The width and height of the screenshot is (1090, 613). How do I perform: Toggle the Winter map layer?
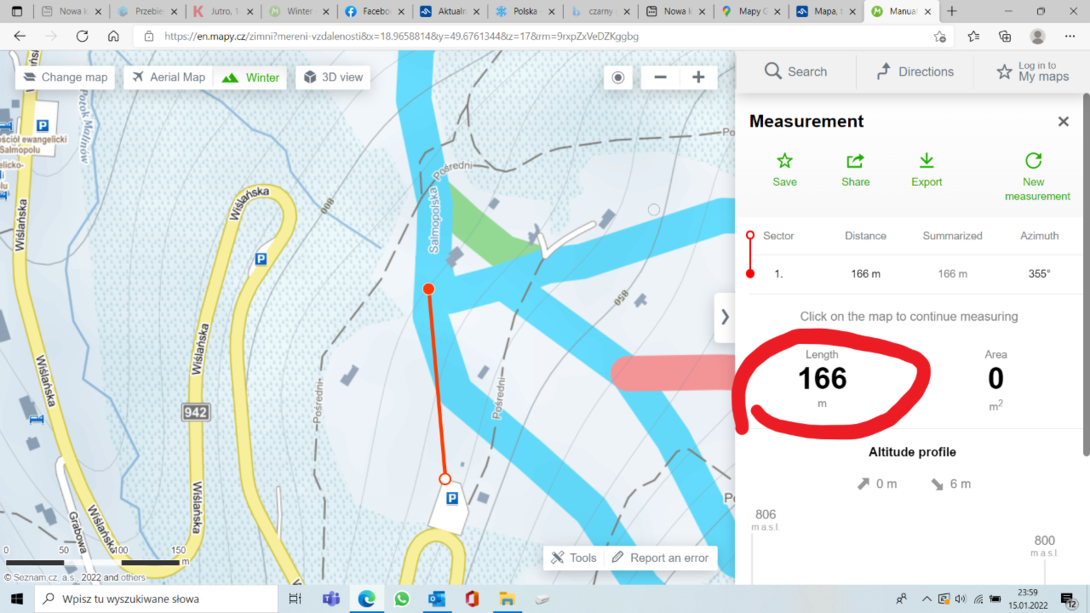click(250, 77)
